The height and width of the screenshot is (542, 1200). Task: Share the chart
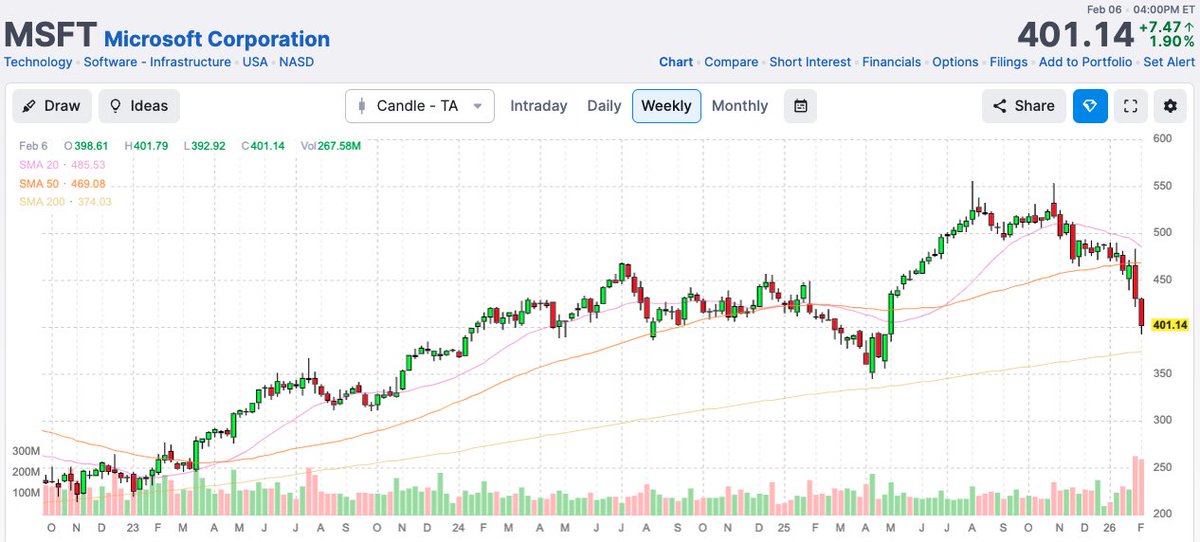click(1024, 105)
